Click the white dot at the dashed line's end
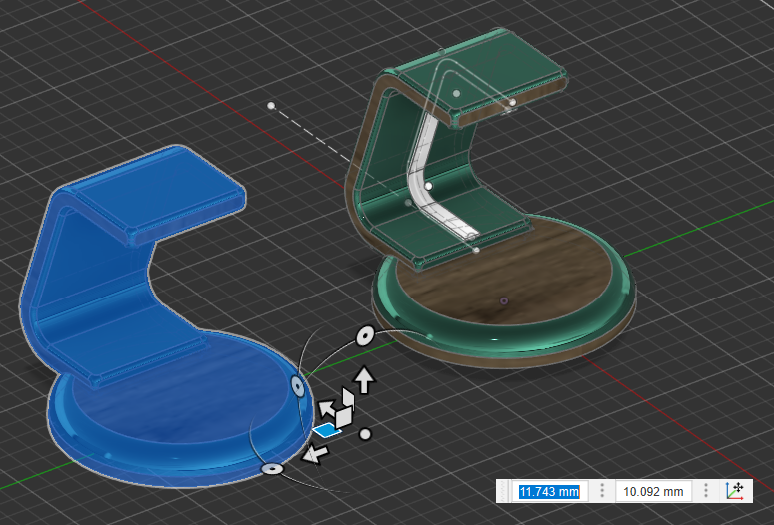This screenshot has height=525, width=774. coord(271,104)
